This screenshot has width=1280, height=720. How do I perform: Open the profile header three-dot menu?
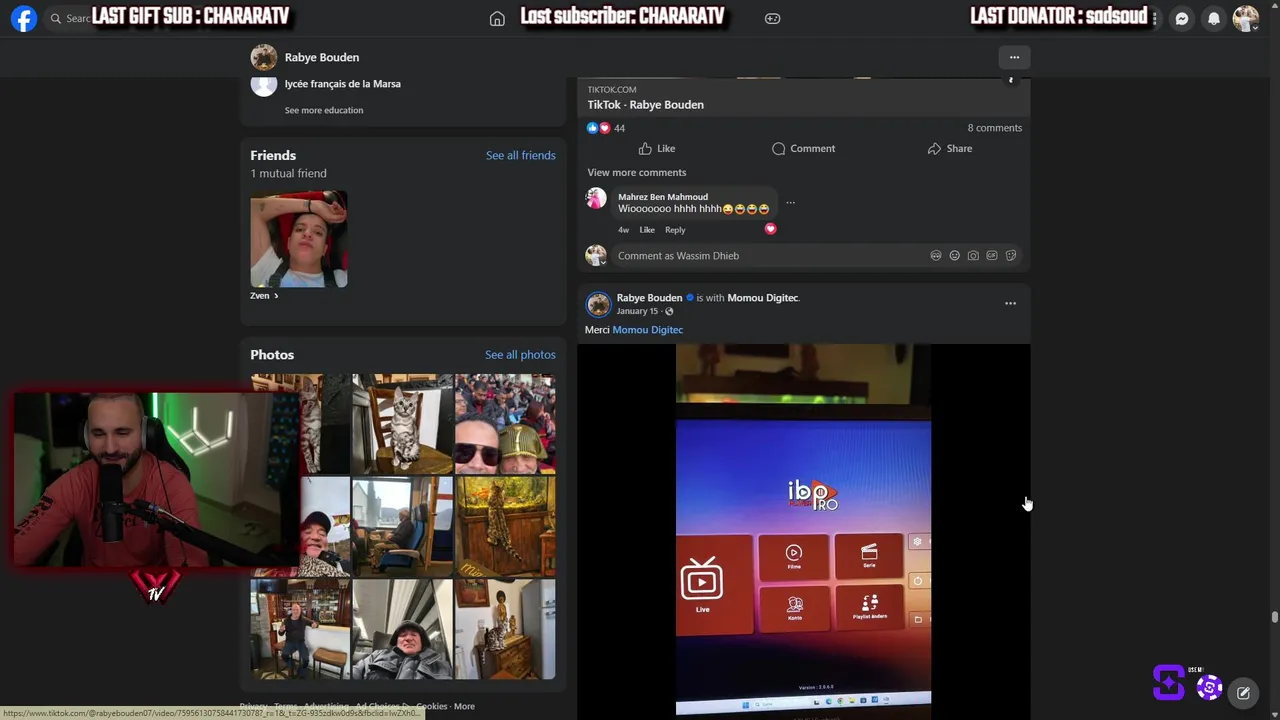(x=1014, y=57)
